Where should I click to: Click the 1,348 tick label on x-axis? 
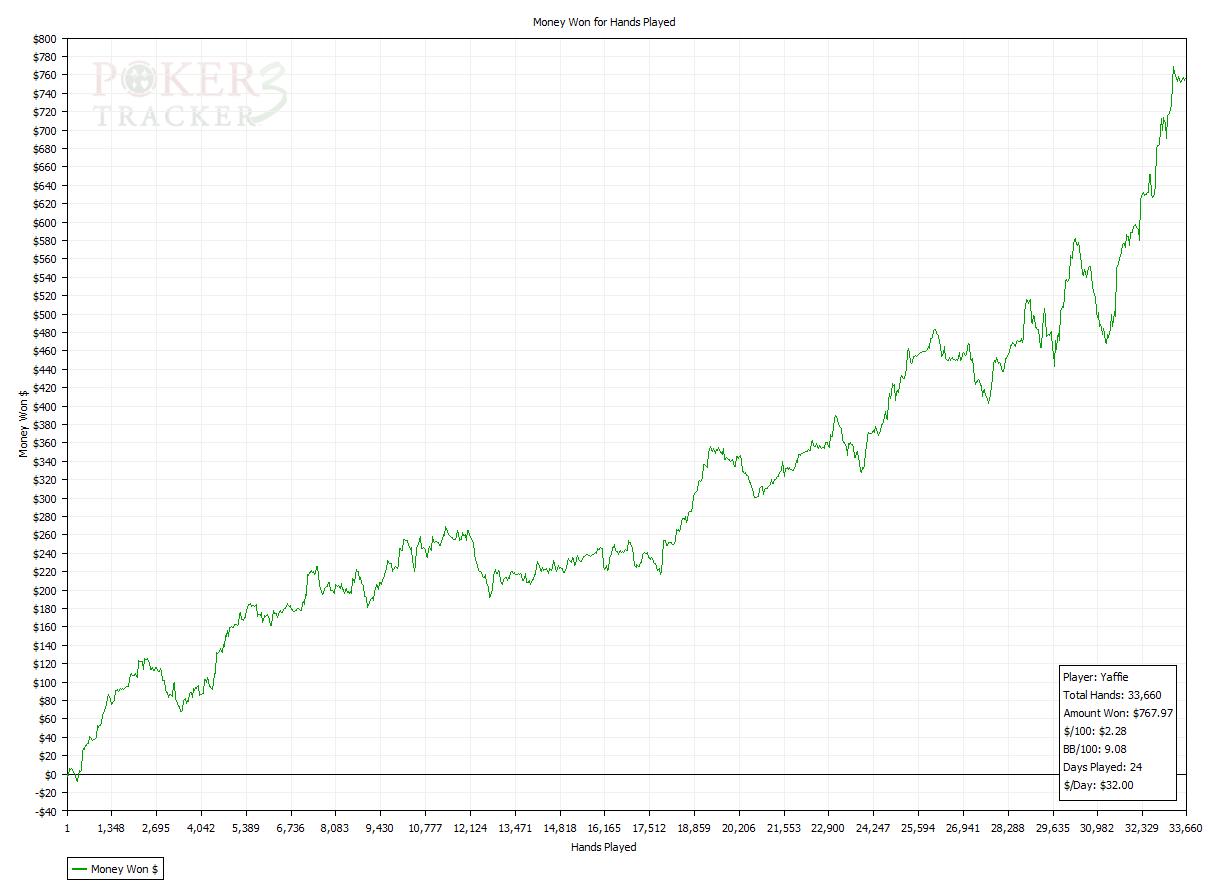111,828
